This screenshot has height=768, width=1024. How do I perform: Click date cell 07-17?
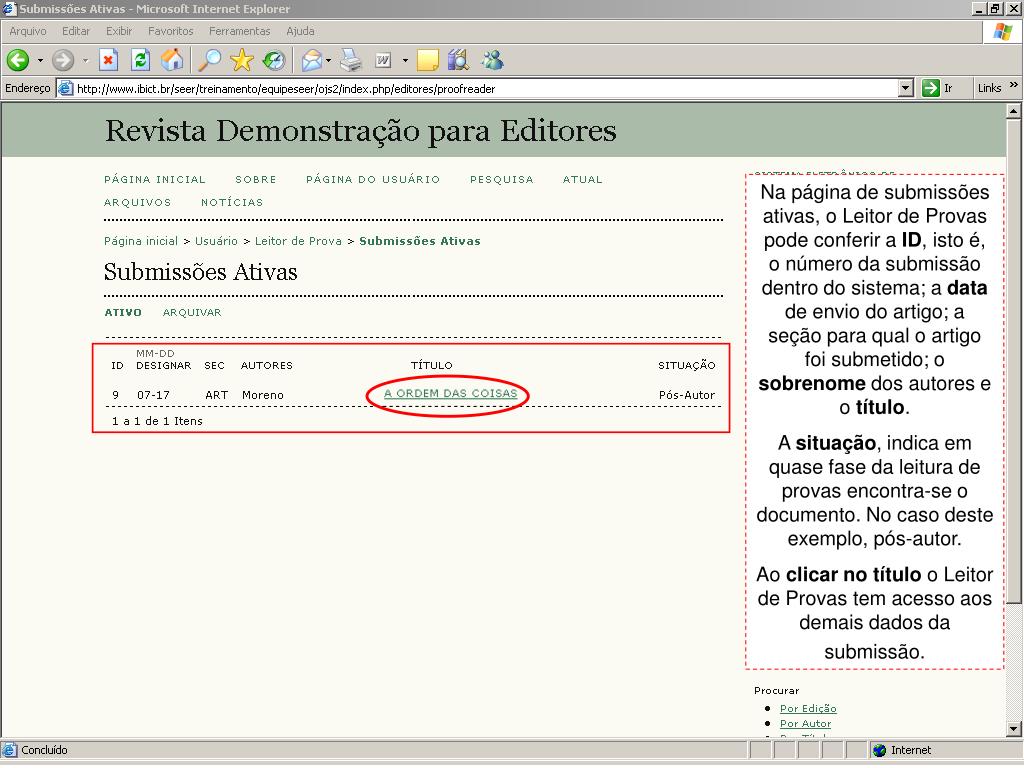tap(153, 395)
